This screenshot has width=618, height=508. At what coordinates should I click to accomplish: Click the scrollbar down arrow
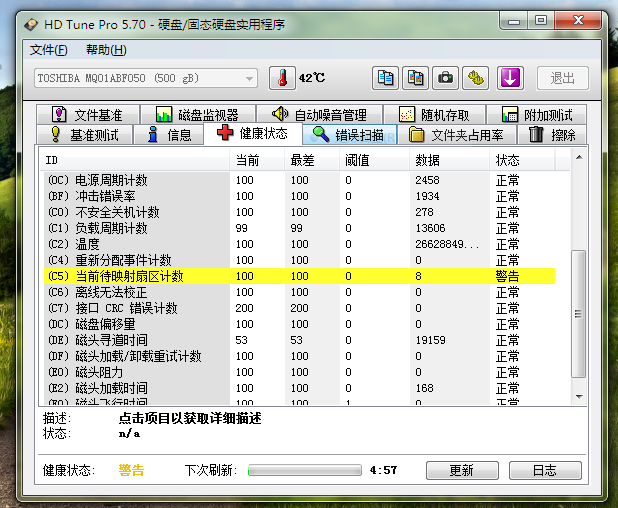click(579, 396)
